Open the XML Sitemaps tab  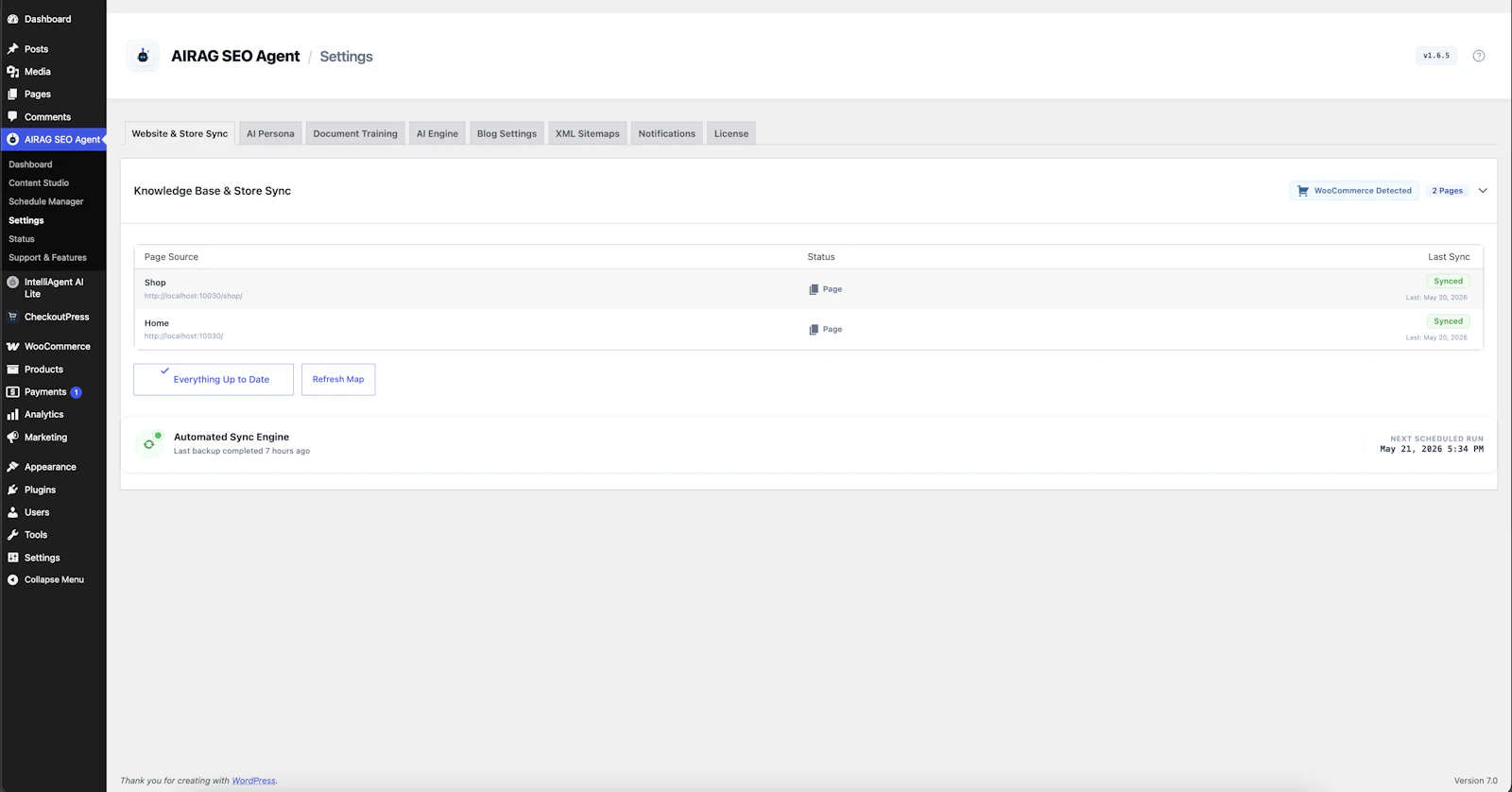pyautogui.click(x=588, y=133)
